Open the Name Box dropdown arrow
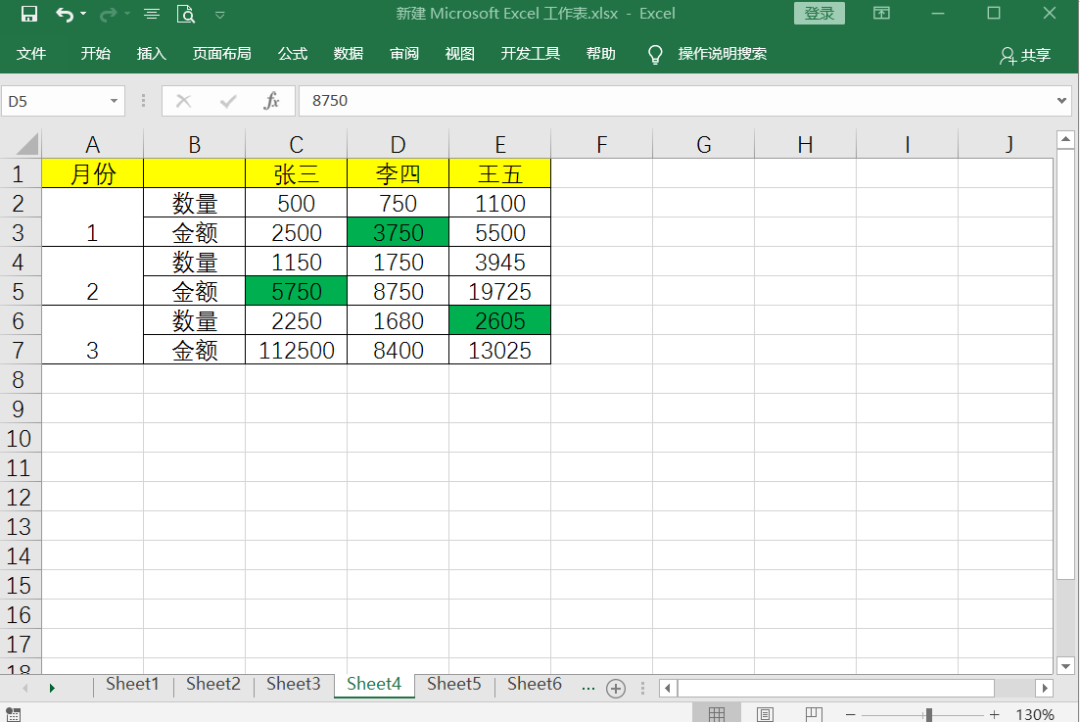This screenshot has width=1080, height=722. (114, 101)
